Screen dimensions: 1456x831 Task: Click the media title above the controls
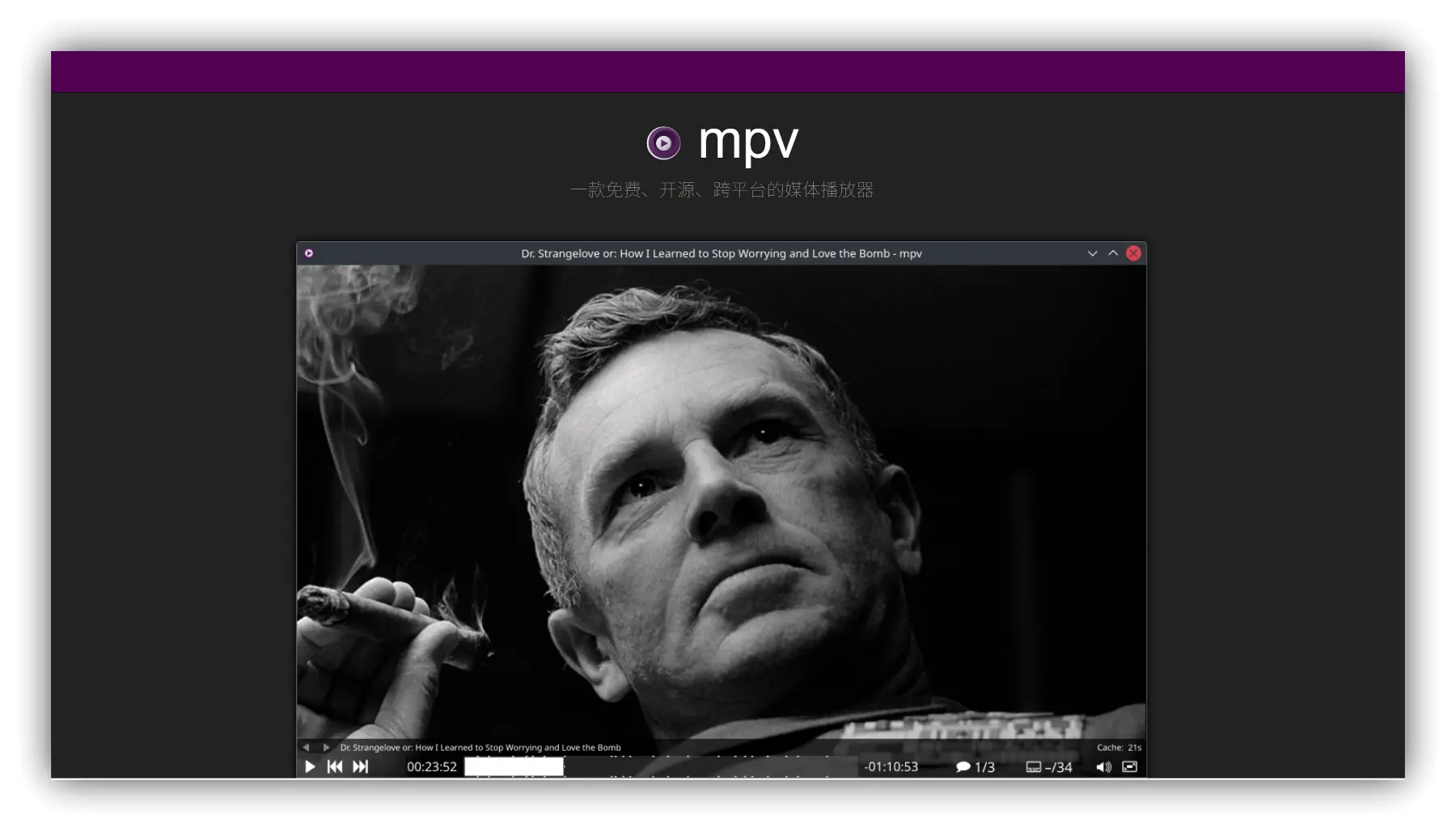[480, 747]
